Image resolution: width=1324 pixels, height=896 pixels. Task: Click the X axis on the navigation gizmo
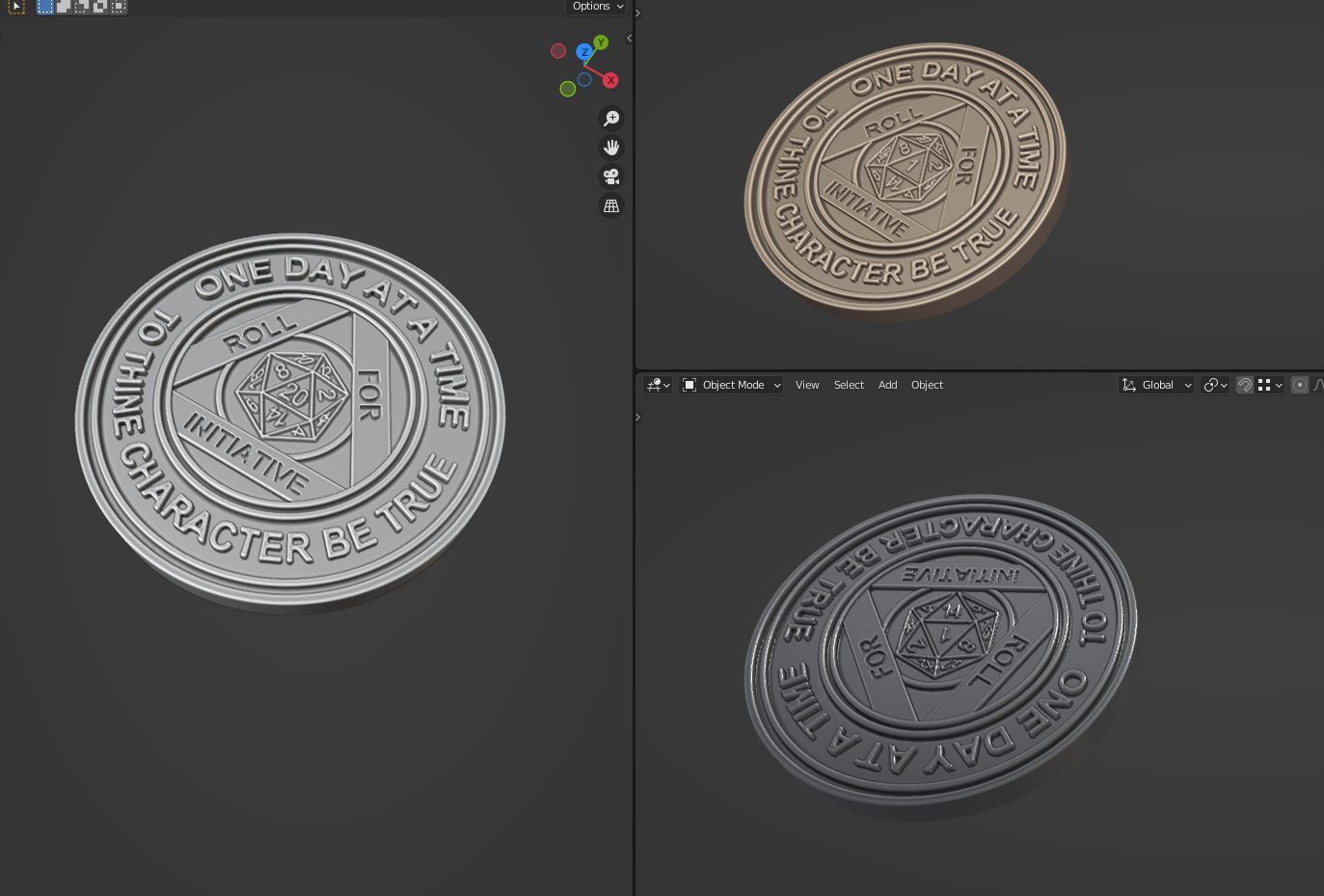click(x=610, y=81)
